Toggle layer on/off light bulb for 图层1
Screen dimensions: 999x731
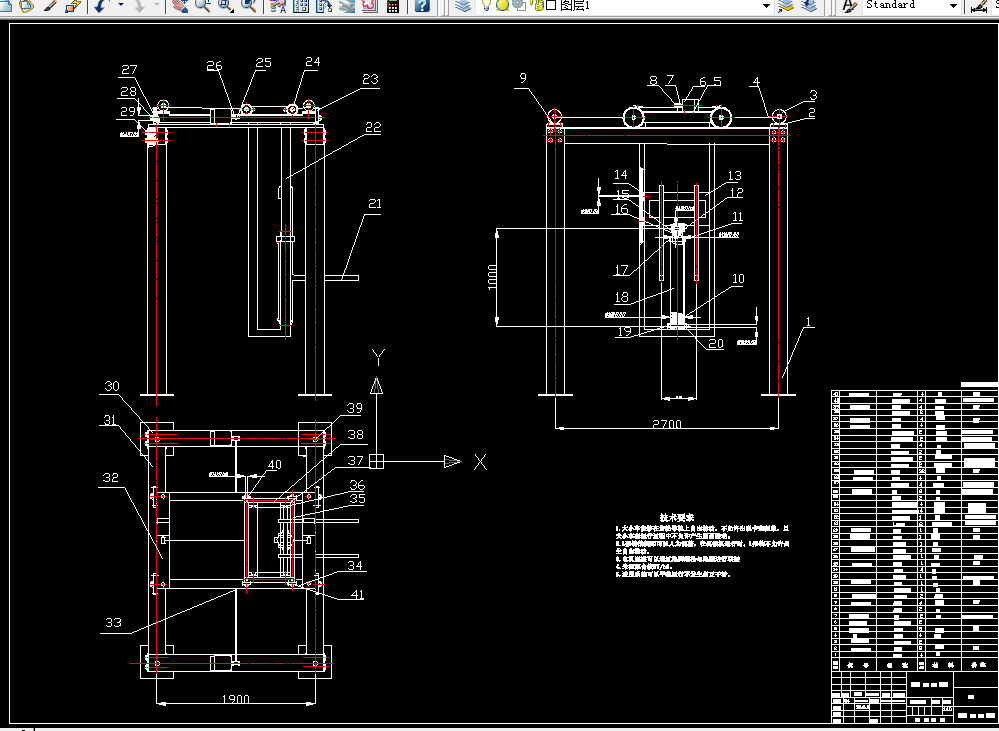(487, 5)
